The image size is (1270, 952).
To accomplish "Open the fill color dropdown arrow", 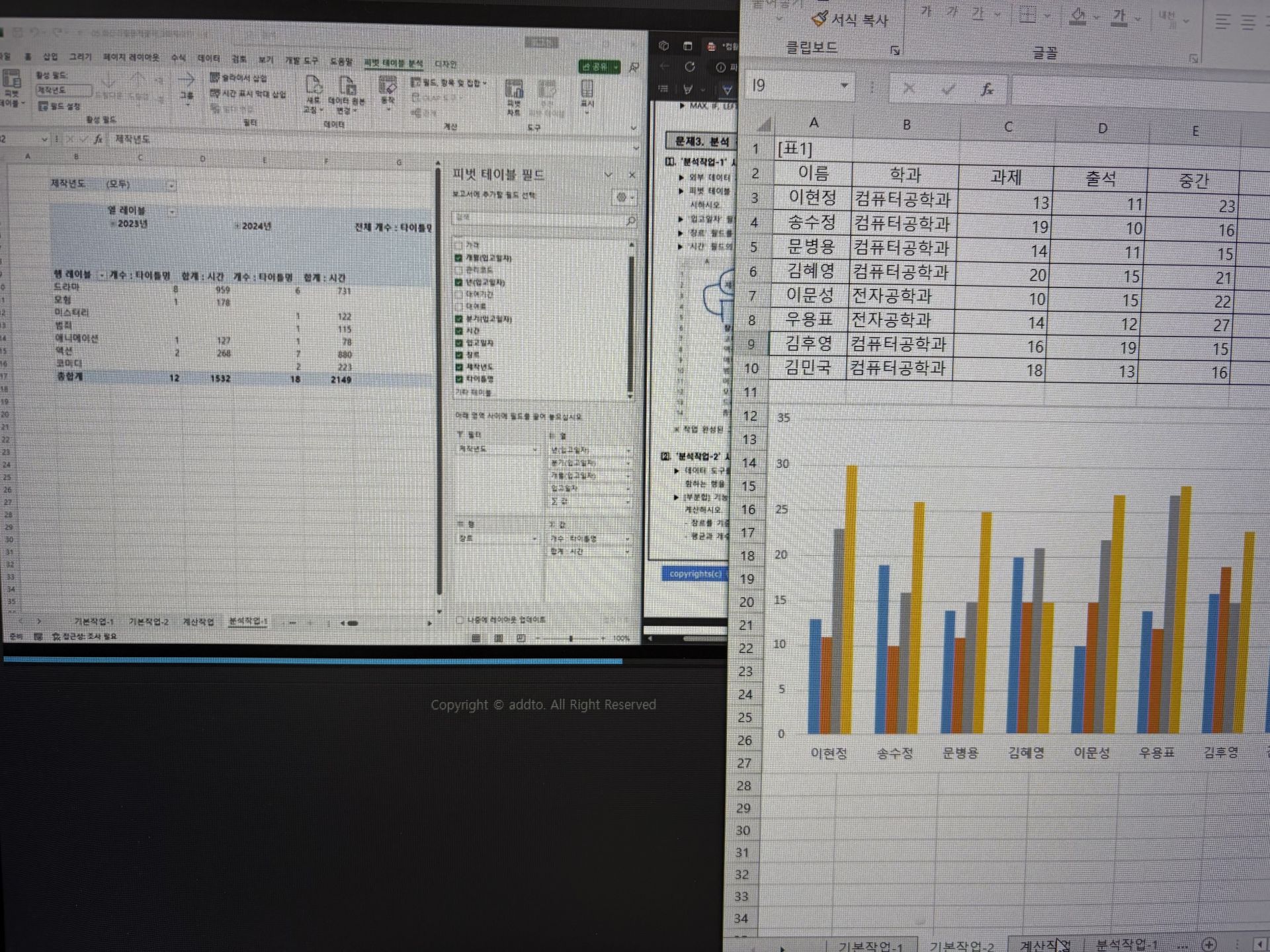I will coord(1096,18).
